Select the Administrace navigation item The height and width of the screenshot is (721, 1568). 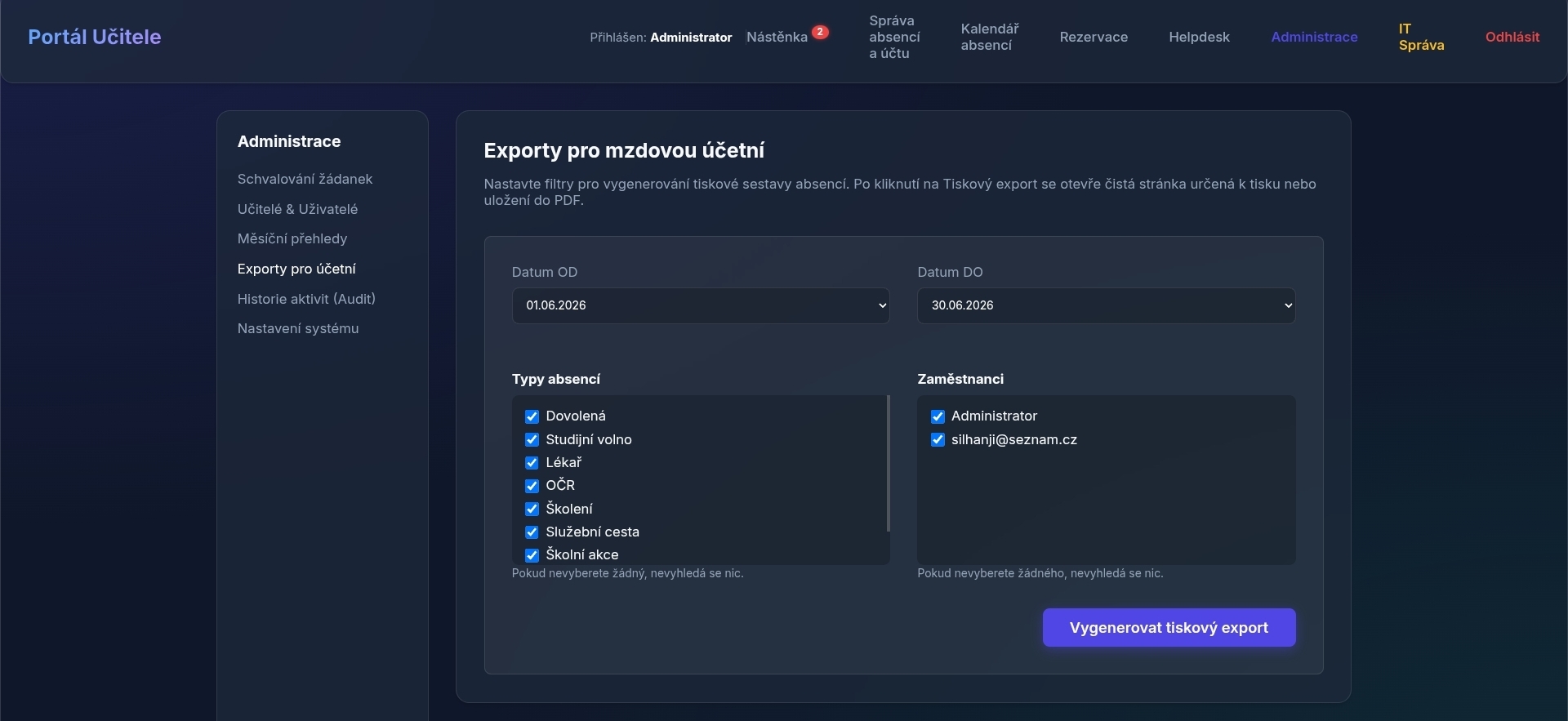1314,37
